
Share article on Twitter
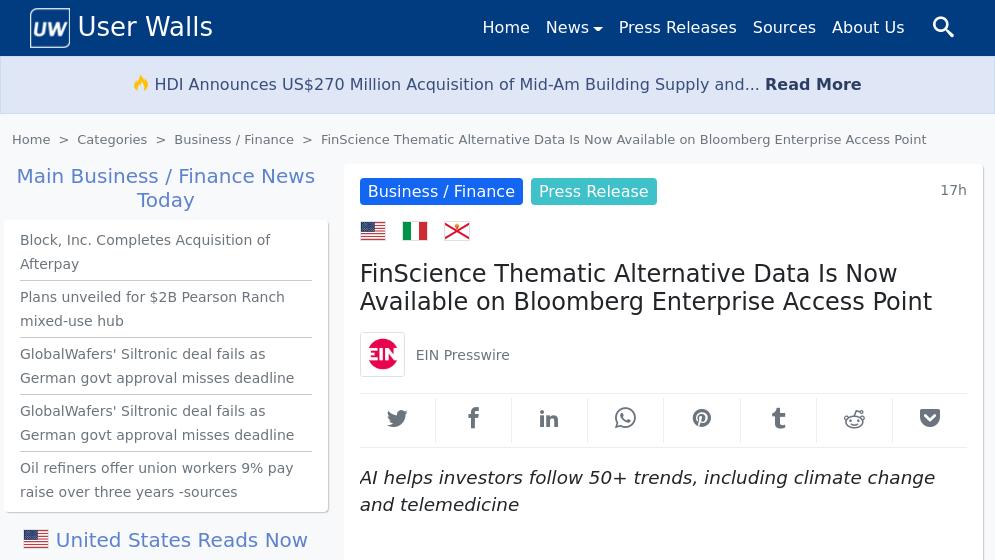397,418
